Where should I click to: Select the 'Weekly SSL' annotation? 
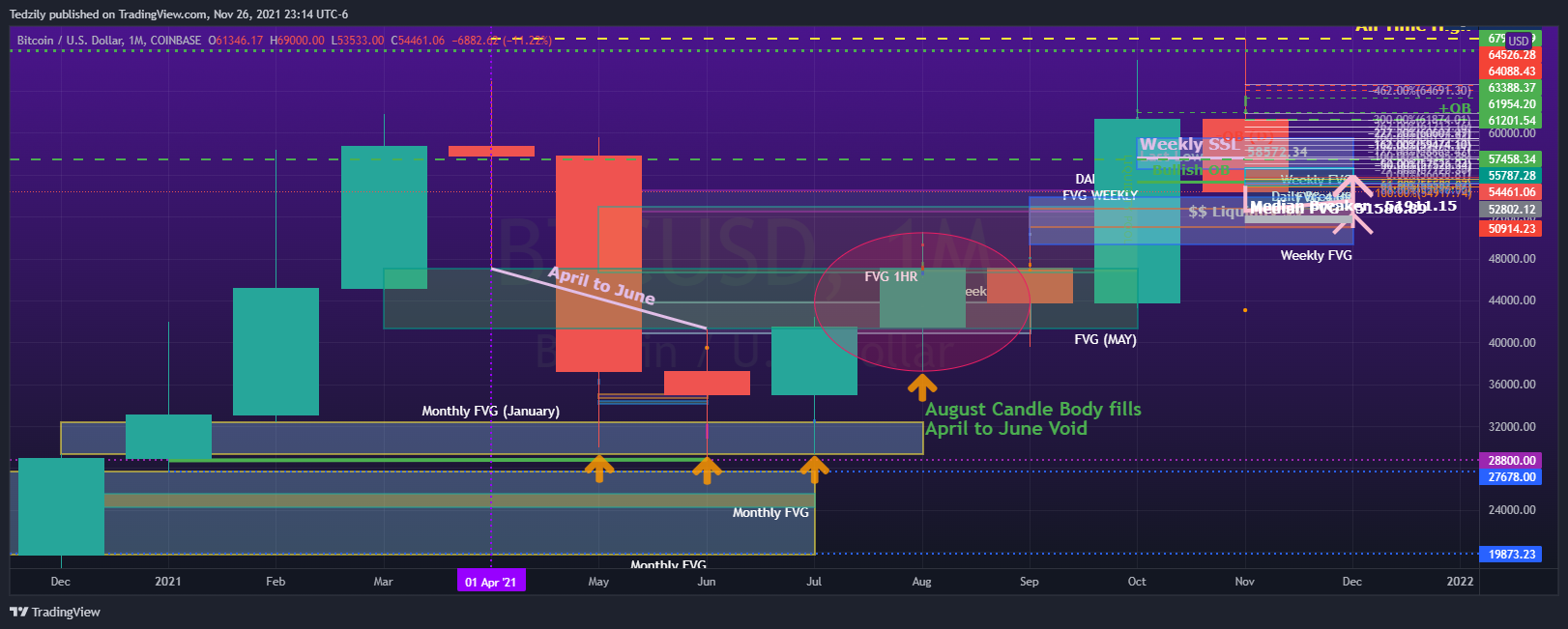click(1188, 144)
